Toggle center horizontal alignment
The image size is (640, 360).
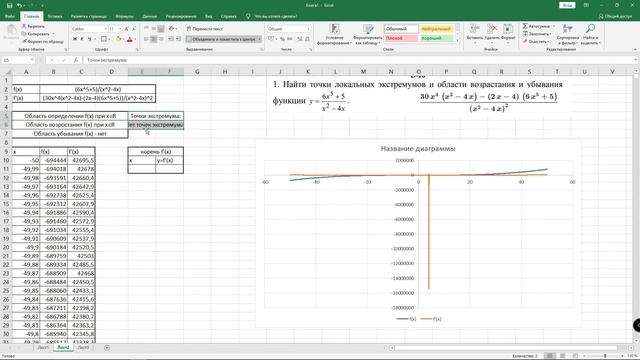153,39
